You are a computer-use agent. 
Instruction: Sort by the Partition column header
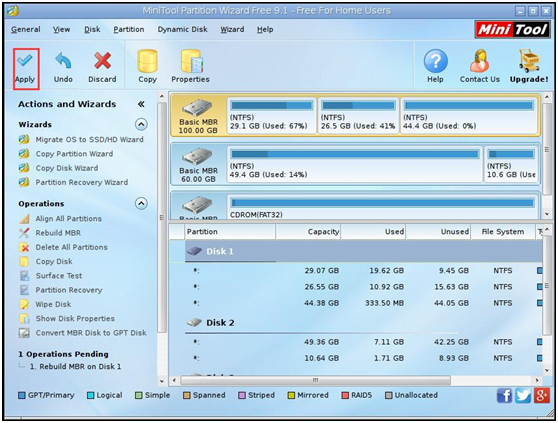(x=230, y=232)
